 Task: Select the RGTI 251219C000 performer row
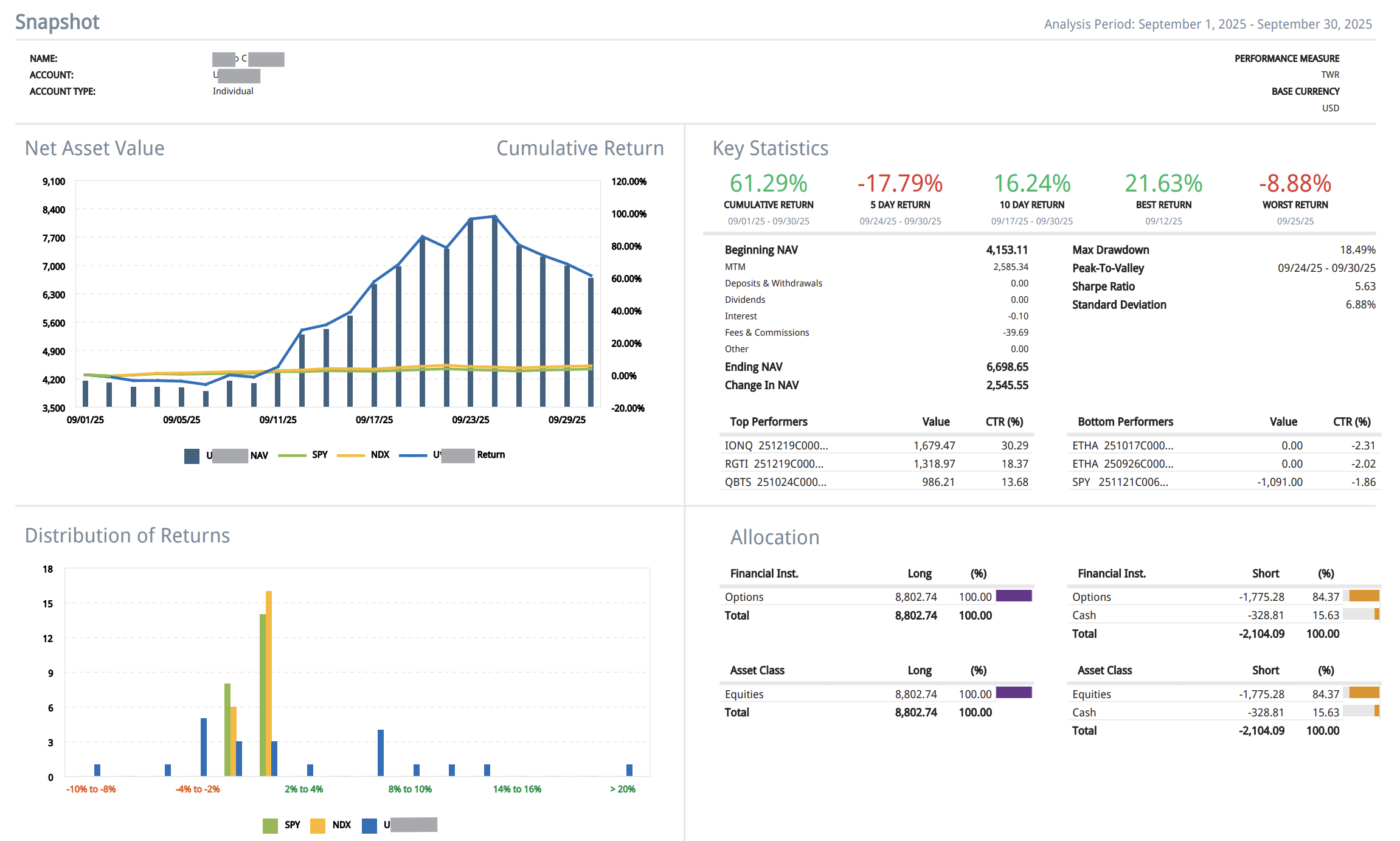point(774,464)
